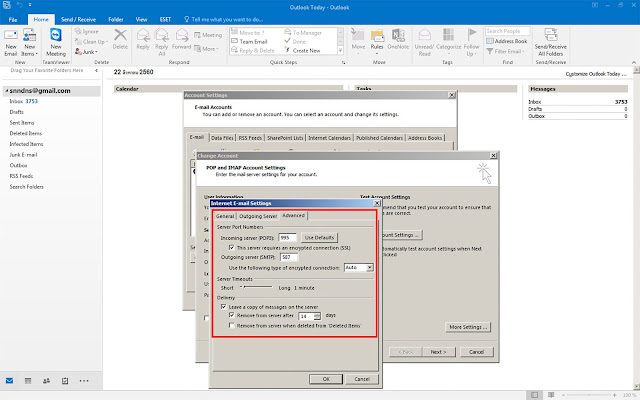Click the Use Defaults button

click(320, 238)
